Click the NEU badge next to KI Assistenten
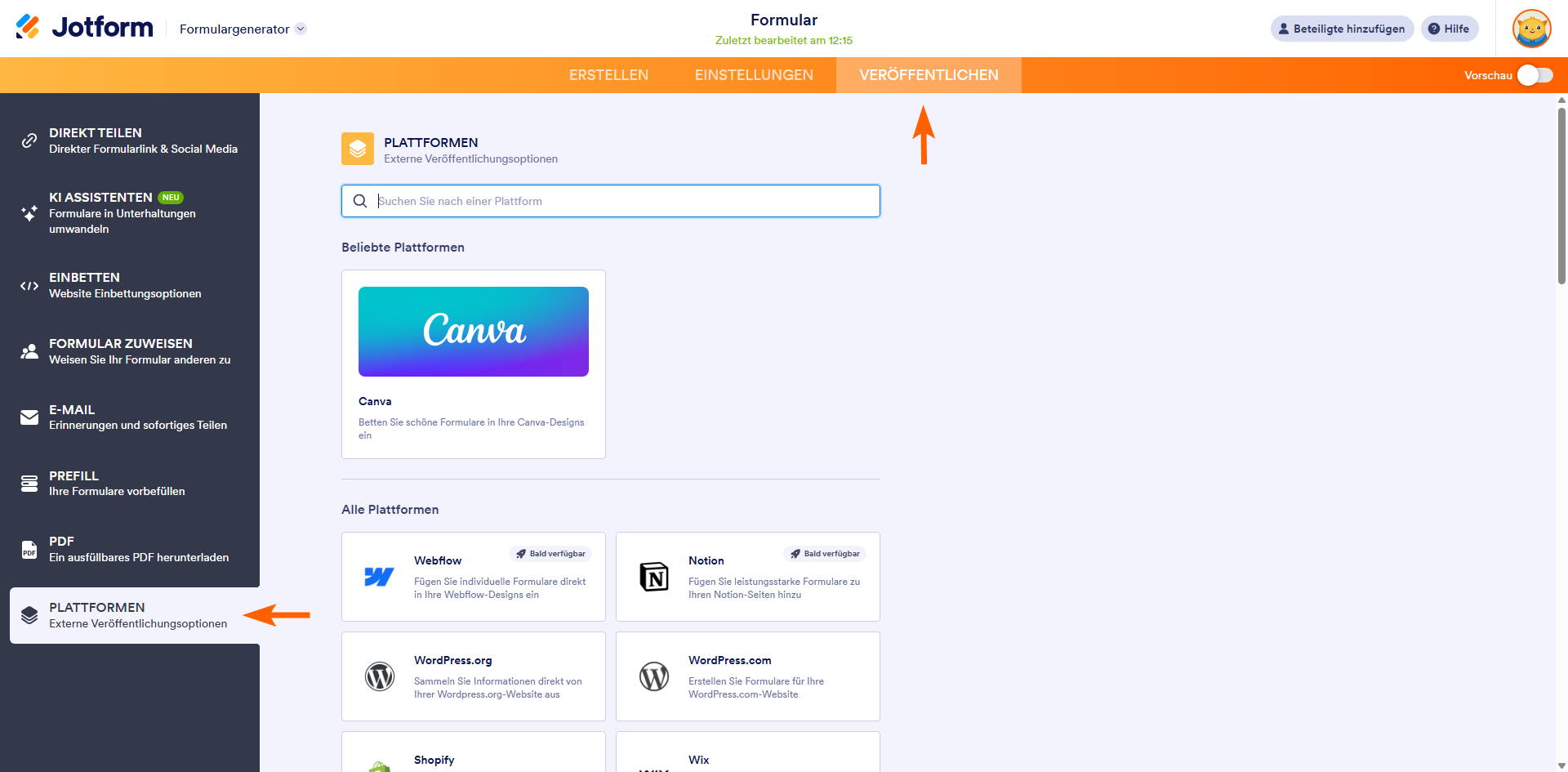 (x=171, y=198)
